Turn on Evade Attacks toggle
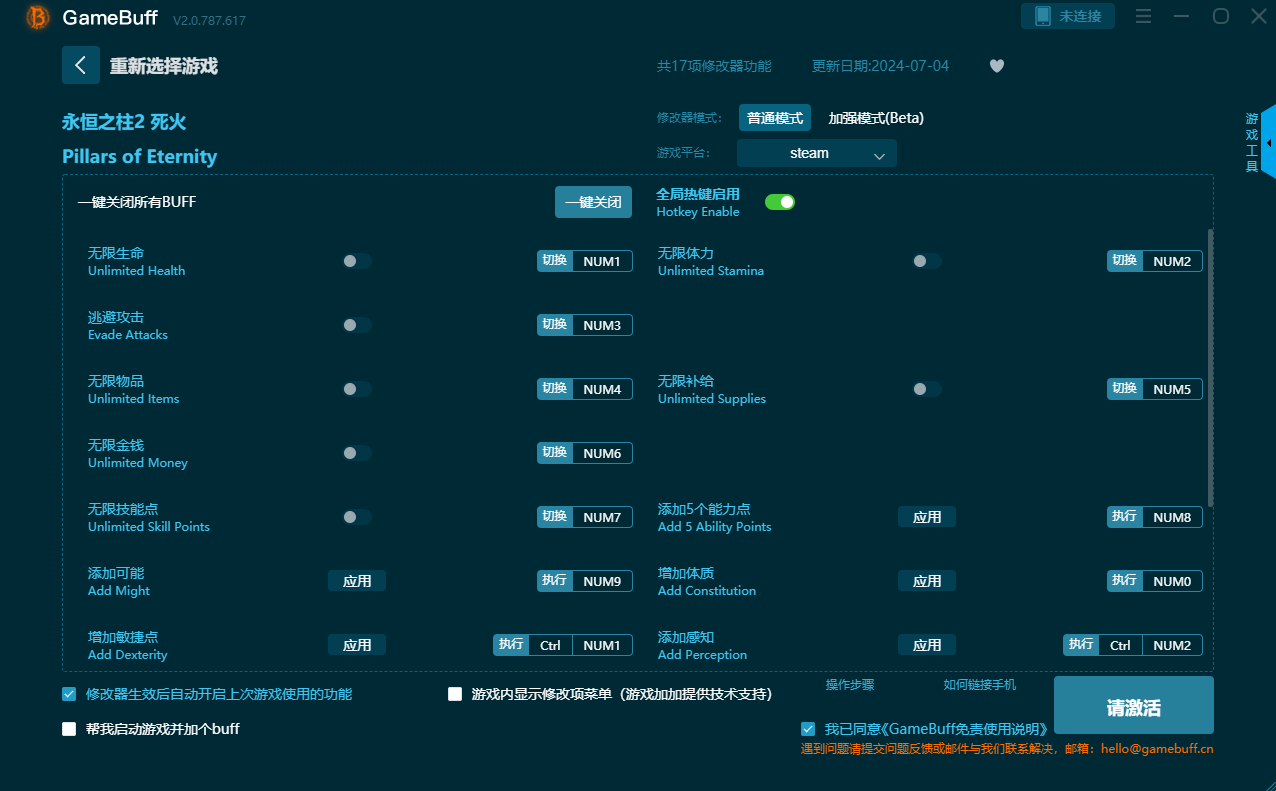 point(357,325)
